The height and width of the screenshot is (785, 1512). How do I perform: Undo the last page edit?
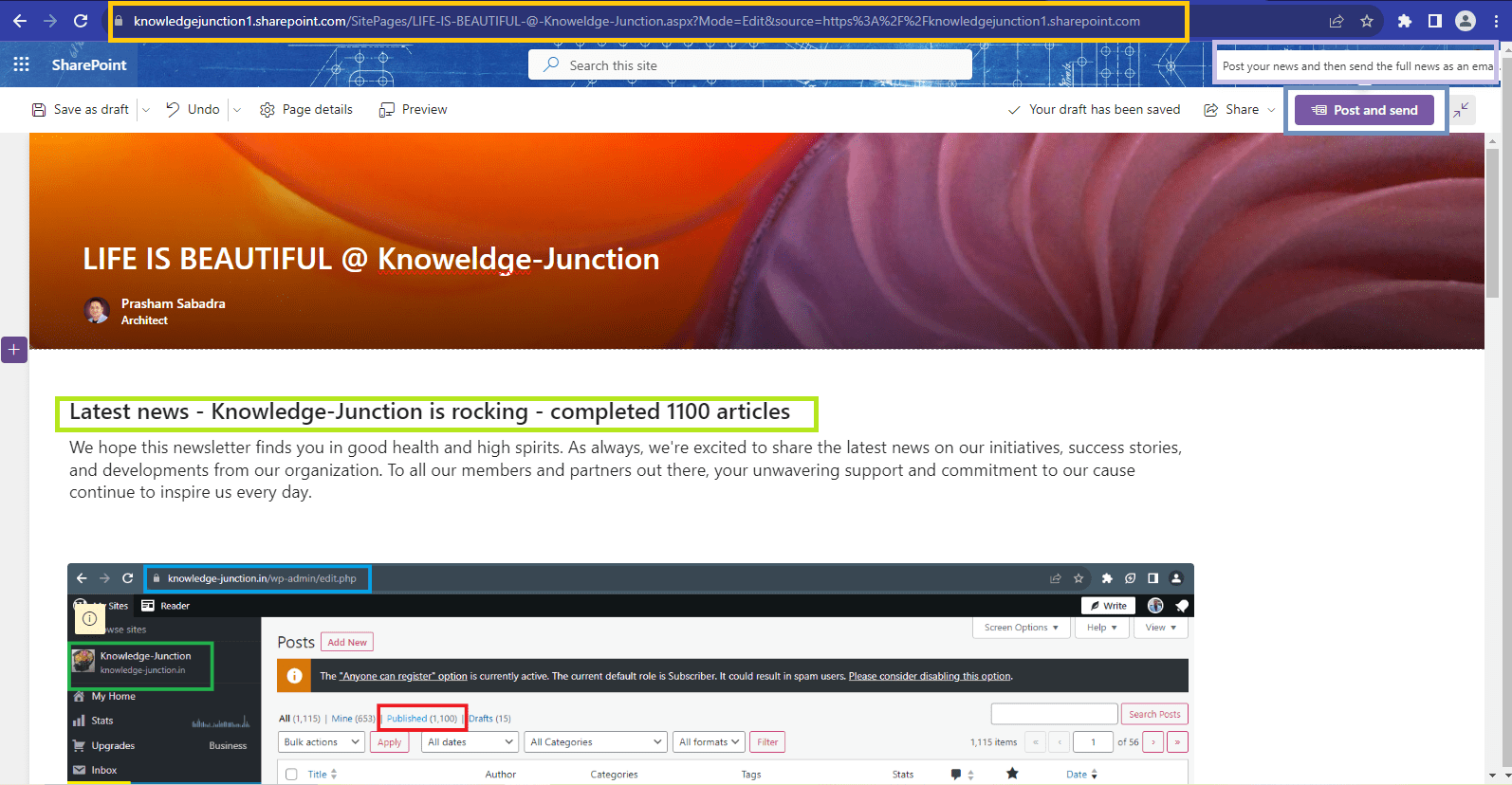pos(193,110)
